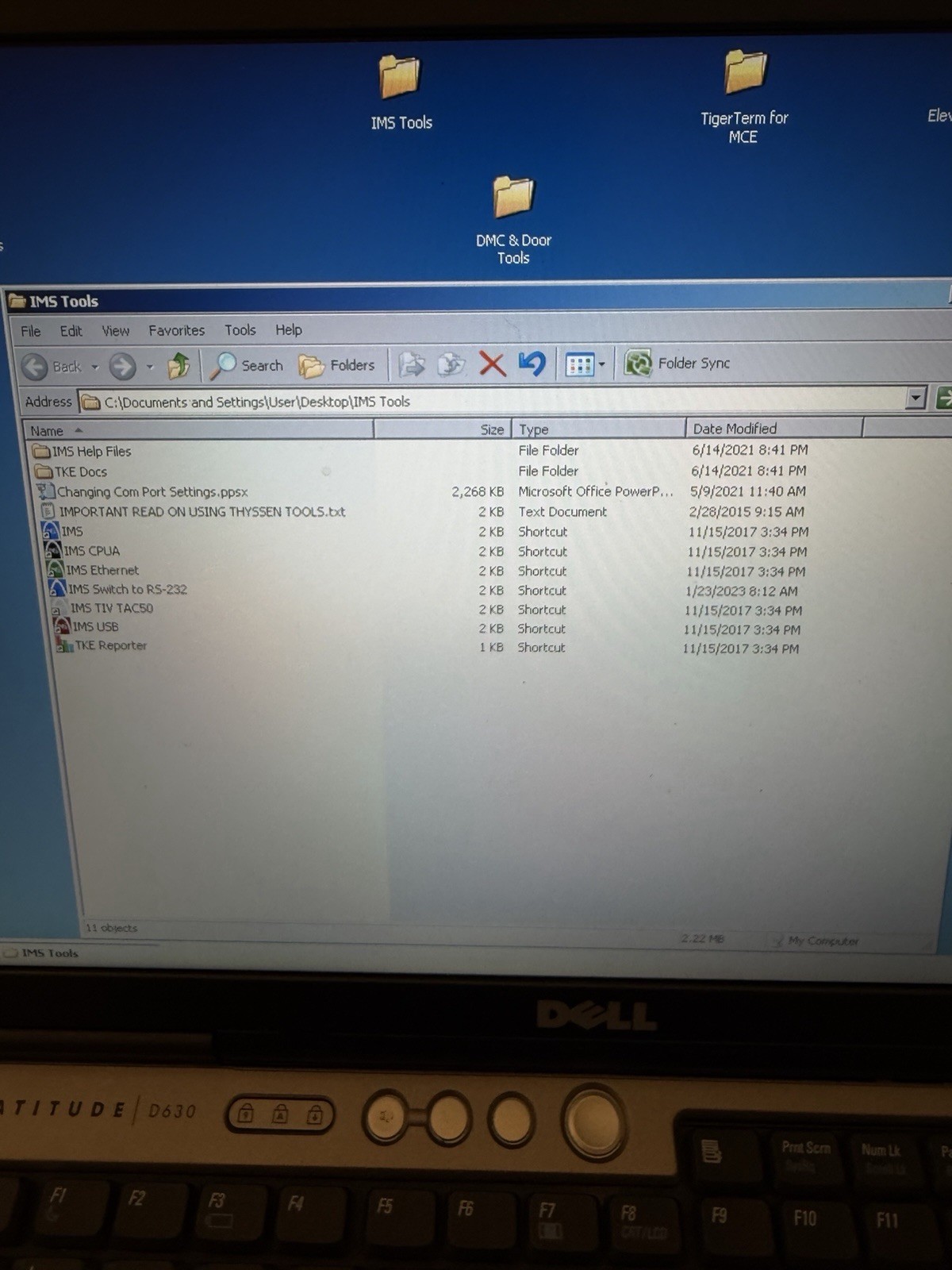Image resolution: width=952 pixels, height=1270 pixels.
Task: Click the 1/23/2023 8:12 AM date cell
Action: pyautogui.click(x=742, y=591)
